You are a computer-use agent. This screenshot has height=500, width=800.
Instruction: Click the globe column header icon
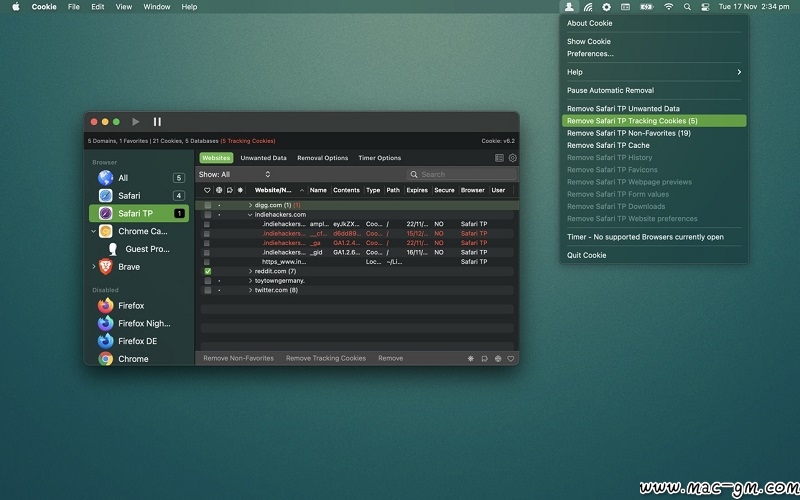point(219,190)
